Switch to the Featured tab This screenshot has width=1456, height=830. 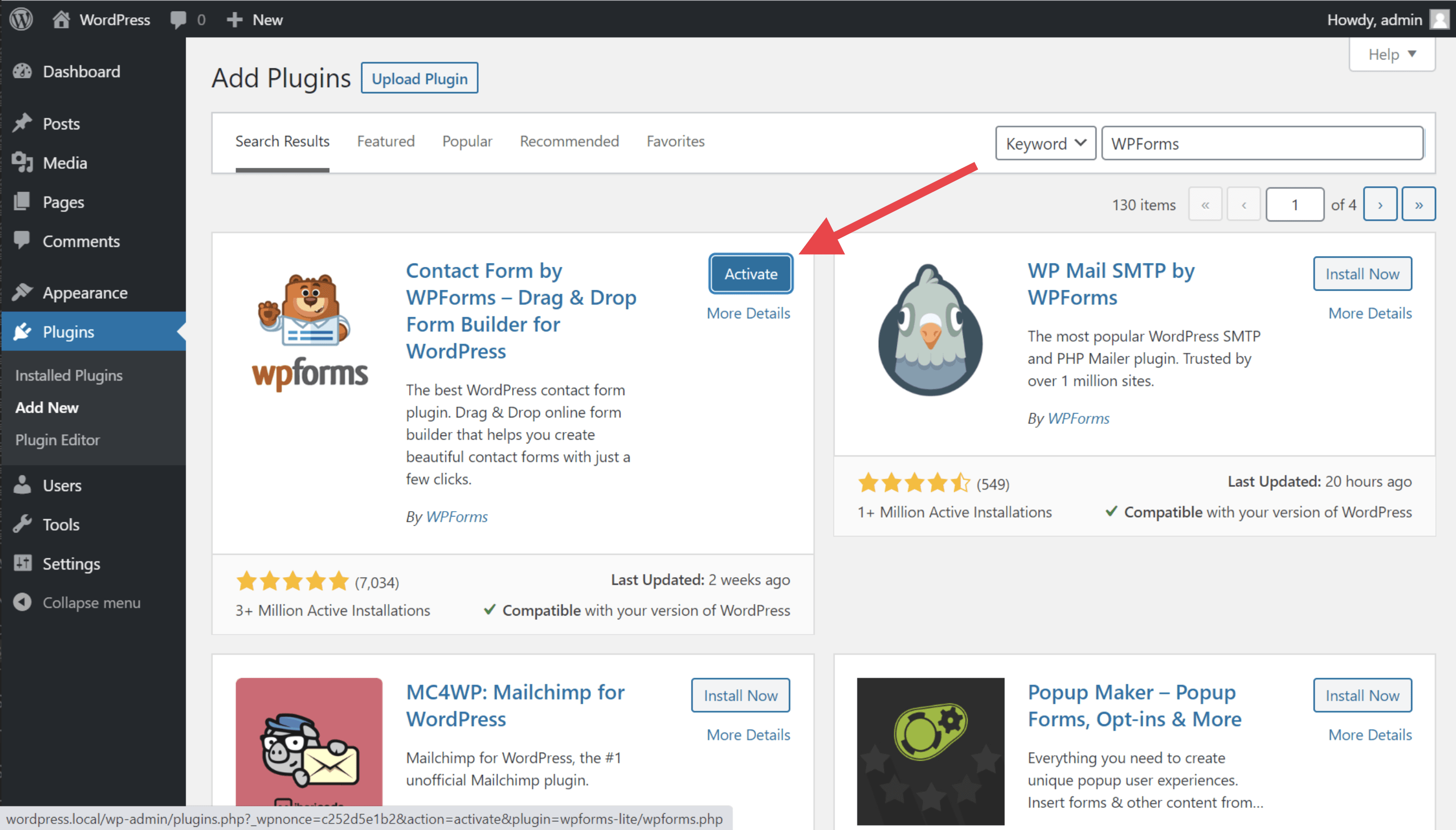386,141
